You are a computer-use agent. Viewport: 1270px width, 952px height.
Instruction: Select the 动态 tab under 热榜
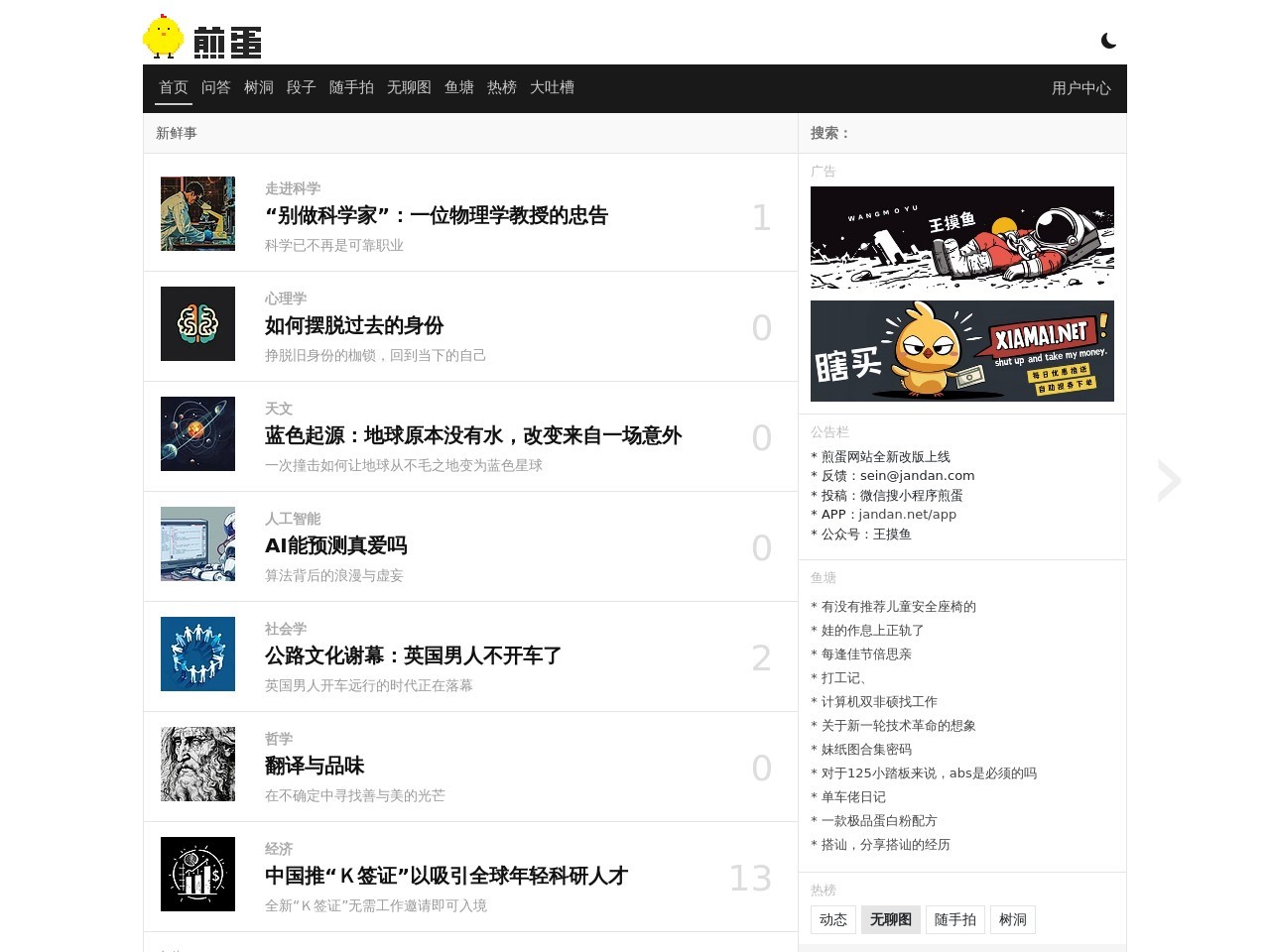832,919
